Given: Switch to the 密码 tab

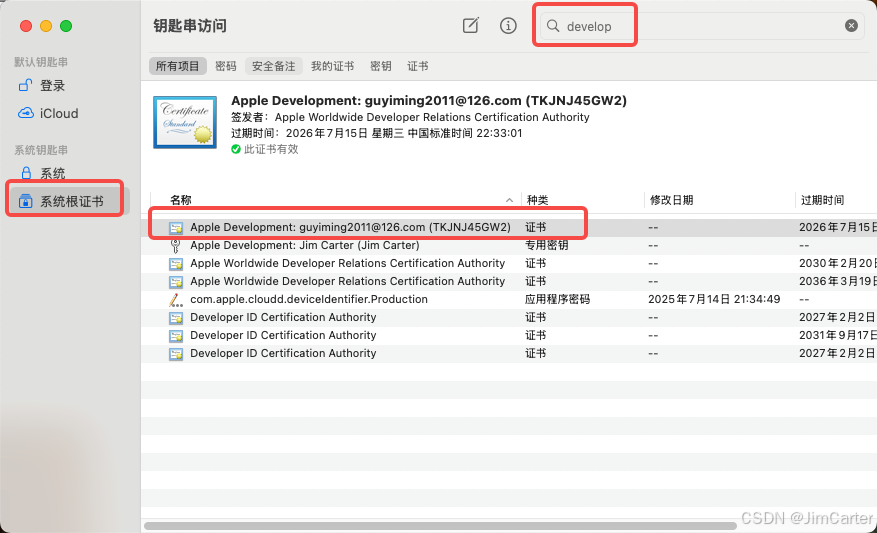Looking at the screenshot, I should [226, 66].
